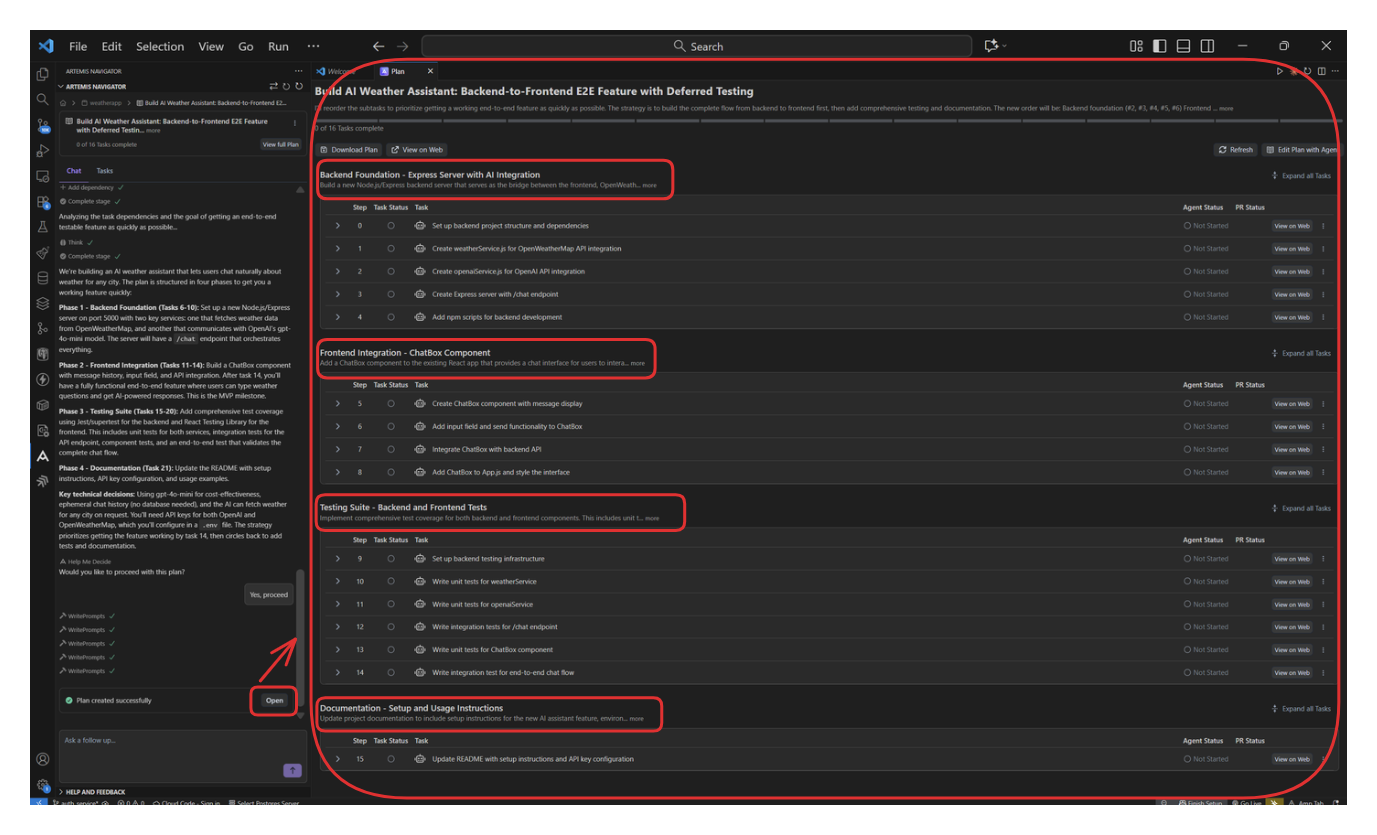Click the robot agent icon for step 0
Image resolution: width=1377 pixels, height=835 pixels.
tap(420, 226)
